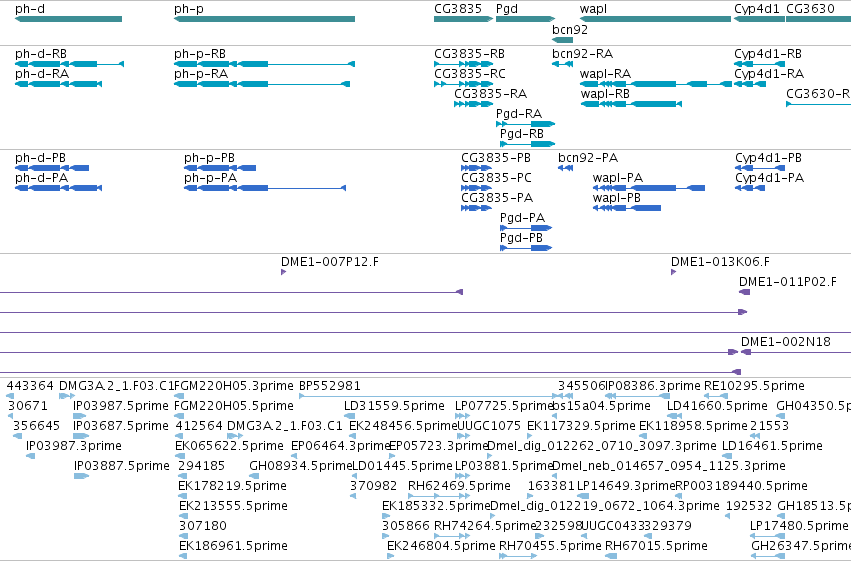Select the ph-p gene bar
This screenshot has width=851, height=561.
click(264, 19)
